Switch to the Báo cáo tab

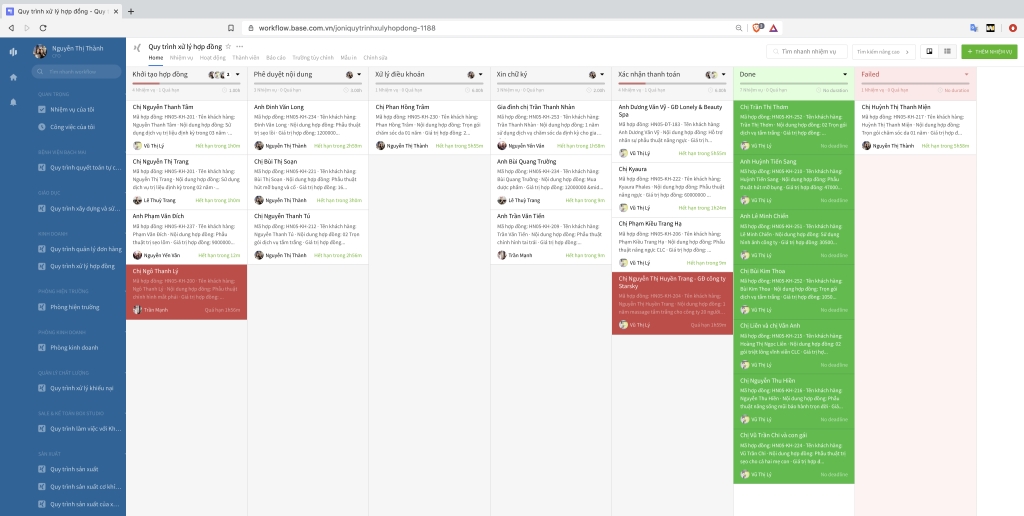[x=276, y=58]
